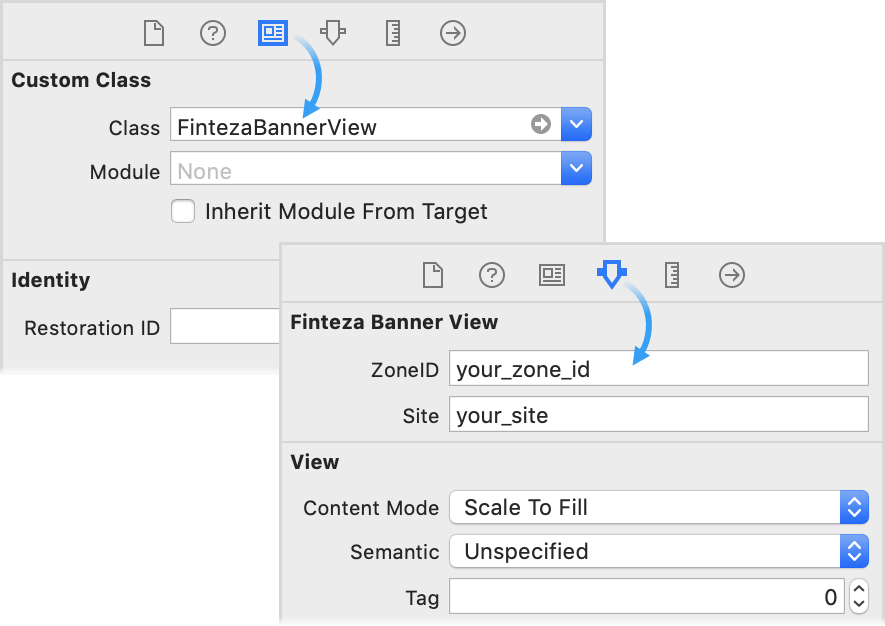Expand the Module dropdown arrow
The image size is (885, 626).
(577, 169)
